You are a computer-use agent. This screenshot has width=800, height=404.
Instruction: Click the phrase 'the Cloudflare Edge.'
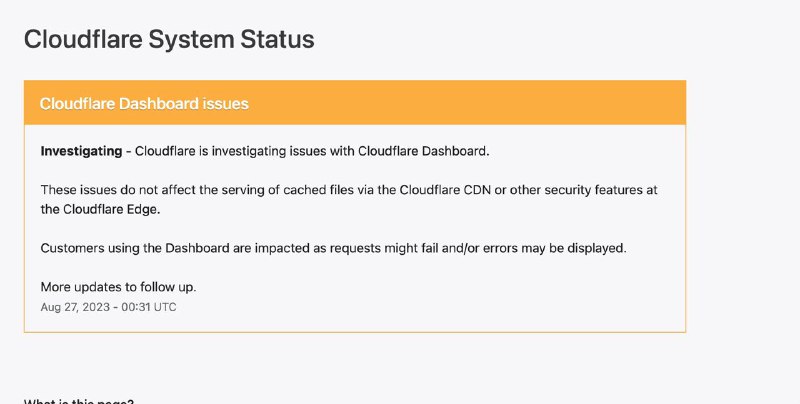pos(100,209)
